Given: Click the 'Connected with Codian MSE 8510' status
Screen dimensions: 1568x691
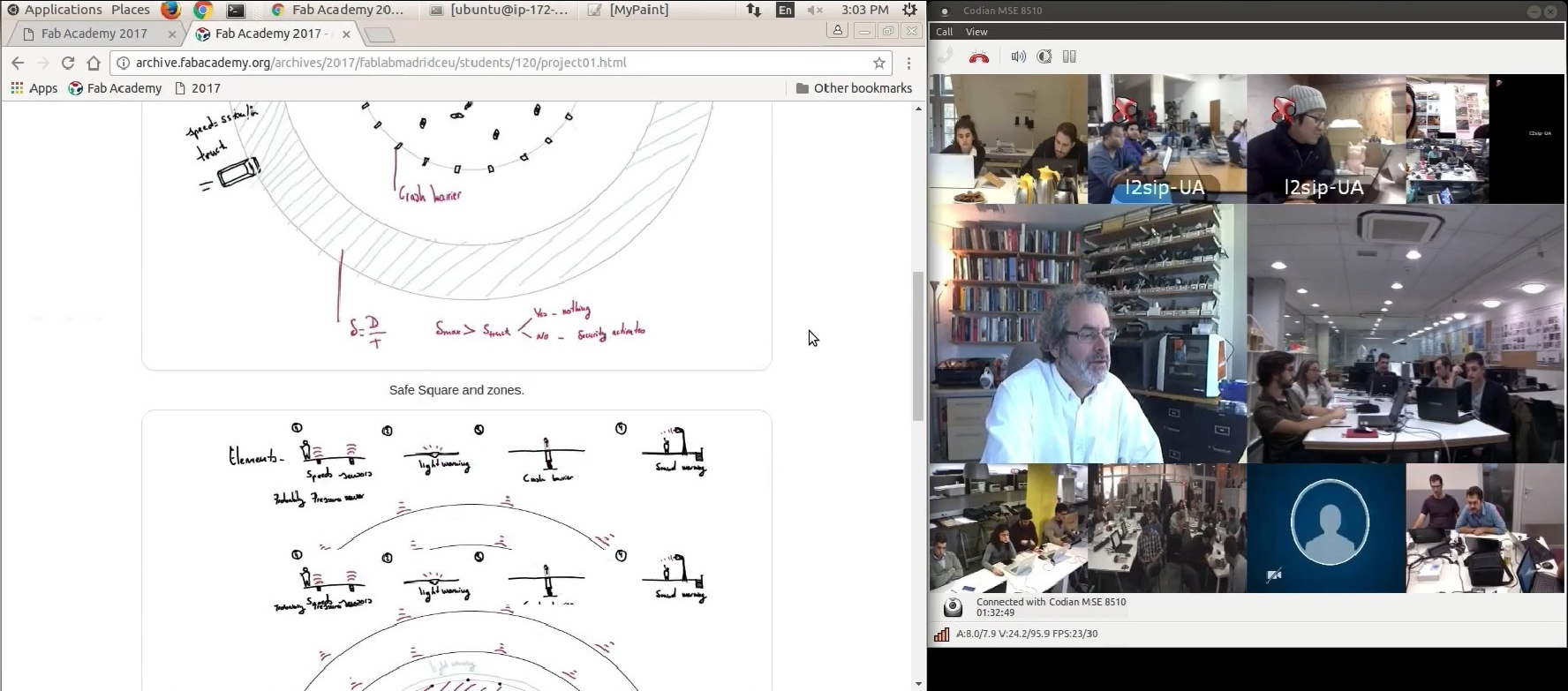Looking at the screenshot, I should tap(1051, 602).
